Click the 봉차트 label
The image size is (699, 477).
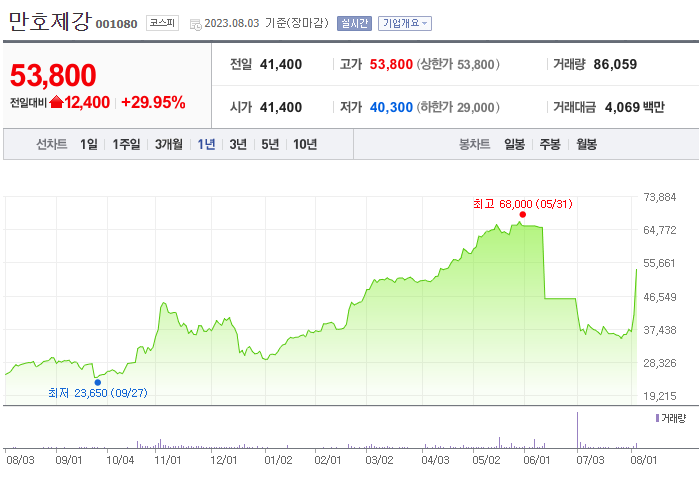coord(474,144)
